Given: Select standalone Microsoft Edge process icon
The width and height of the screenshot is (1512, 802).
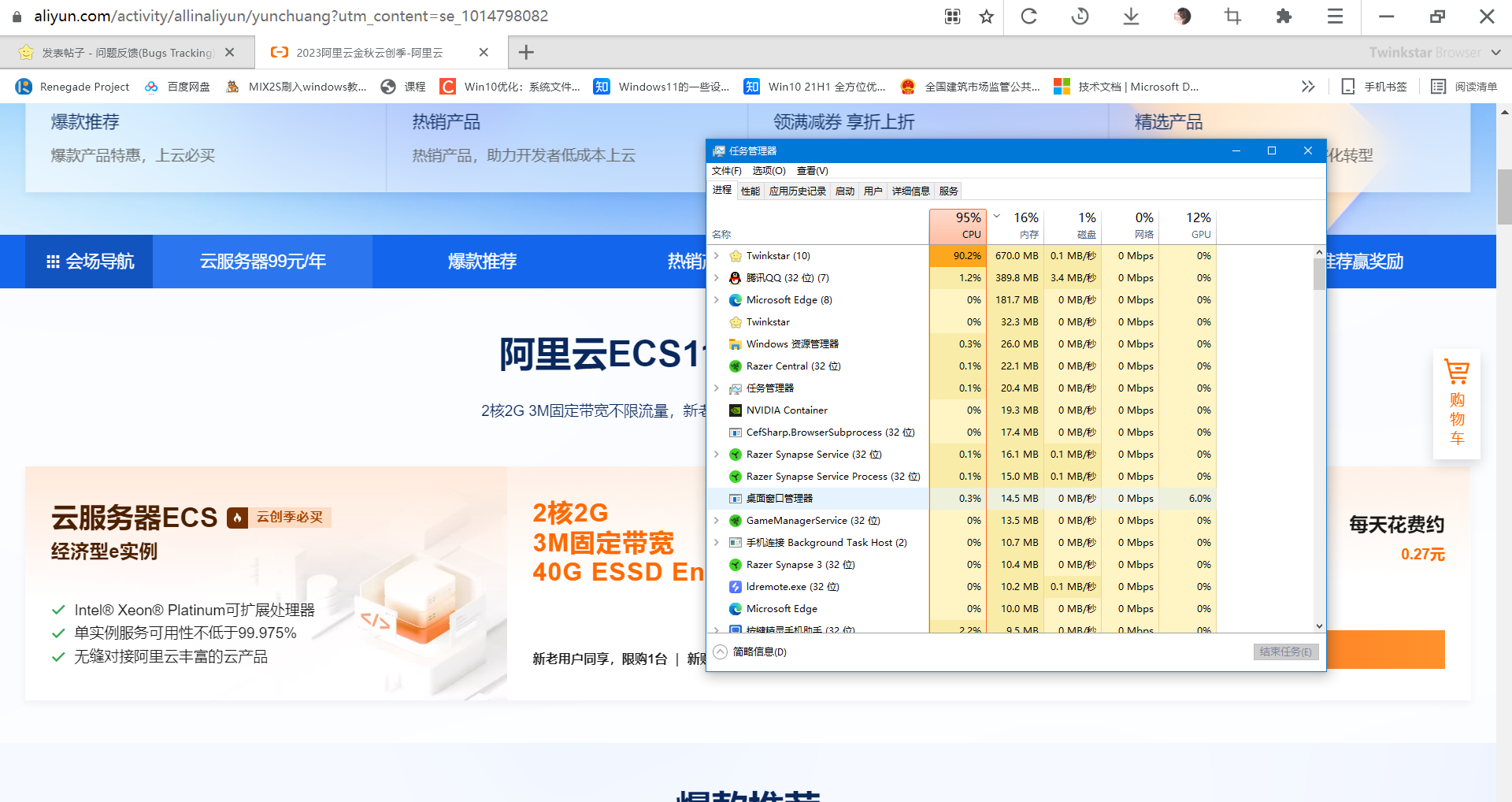Looking at the screenshot, I should point(736,609).
